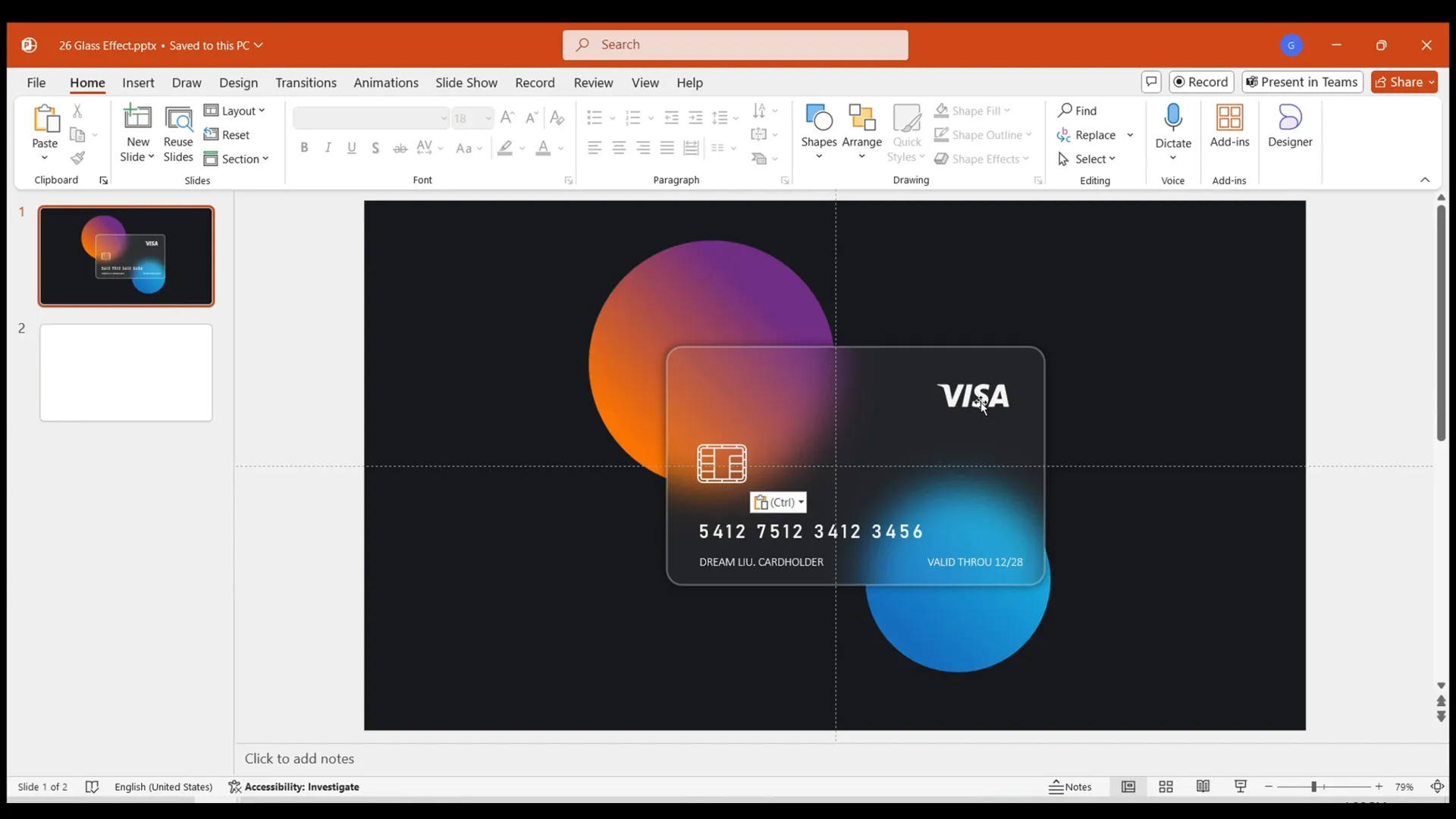This screenshot has width=1456, height=819.
Task: Click the Record button top right
Action: [1201, 82]
